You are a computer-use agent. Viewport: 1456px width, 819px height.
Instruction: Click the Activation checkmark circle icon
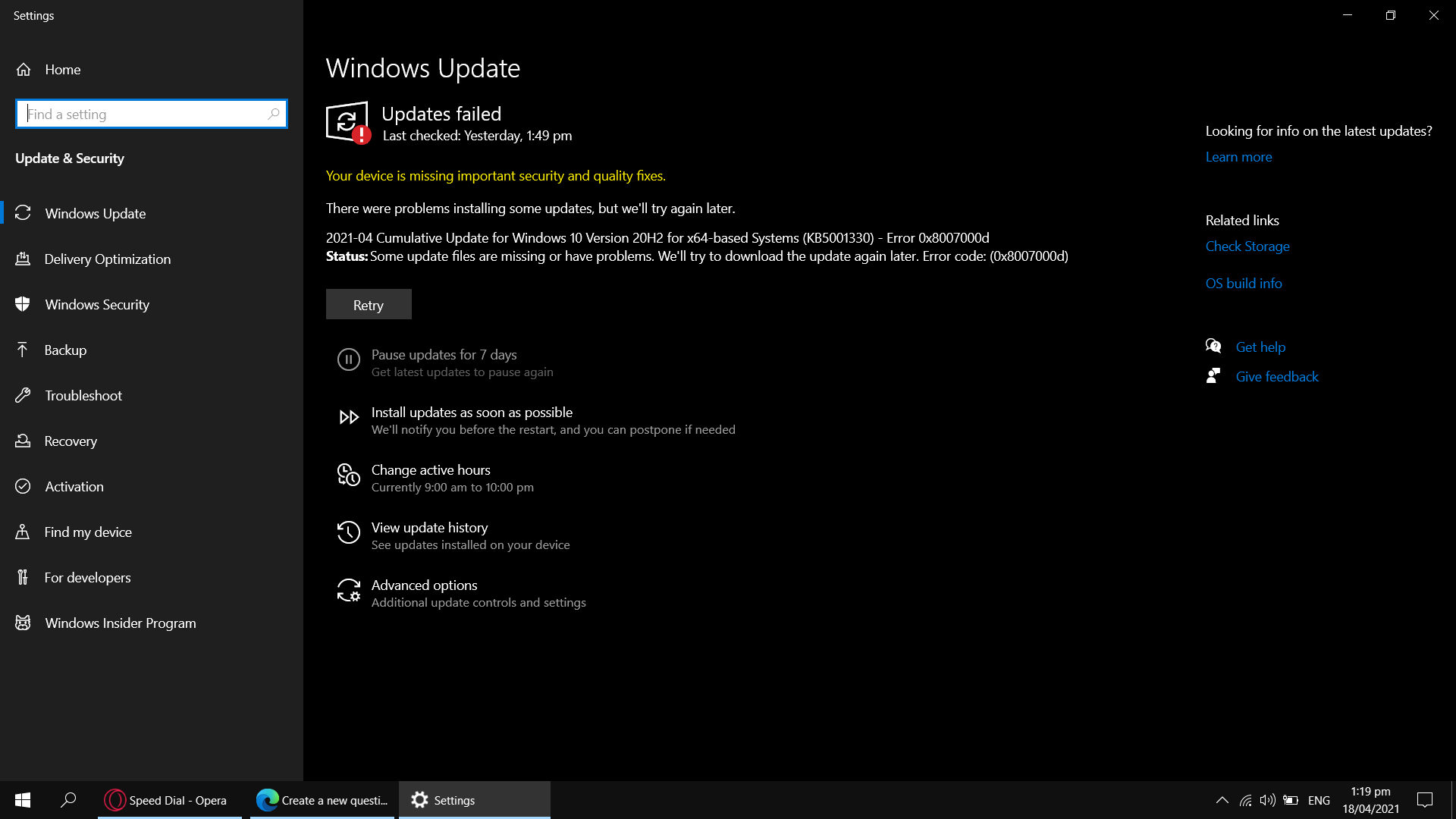23,486
